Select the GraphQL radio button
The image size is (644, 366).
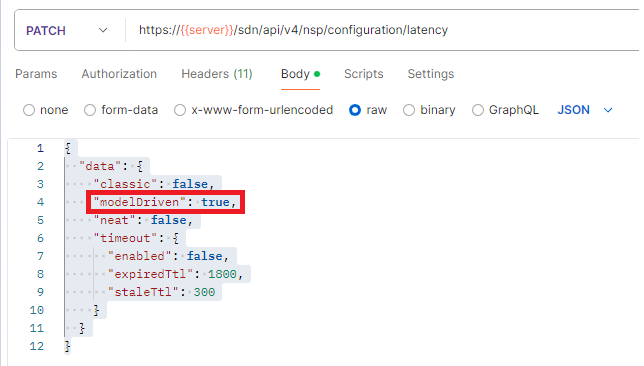coord(478,110)
